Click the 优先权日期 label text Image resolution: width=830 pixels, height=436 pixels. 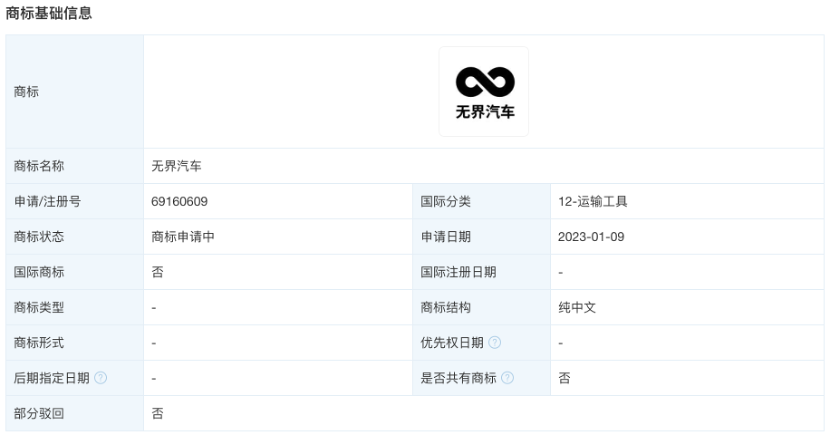[x=452, y=343]
